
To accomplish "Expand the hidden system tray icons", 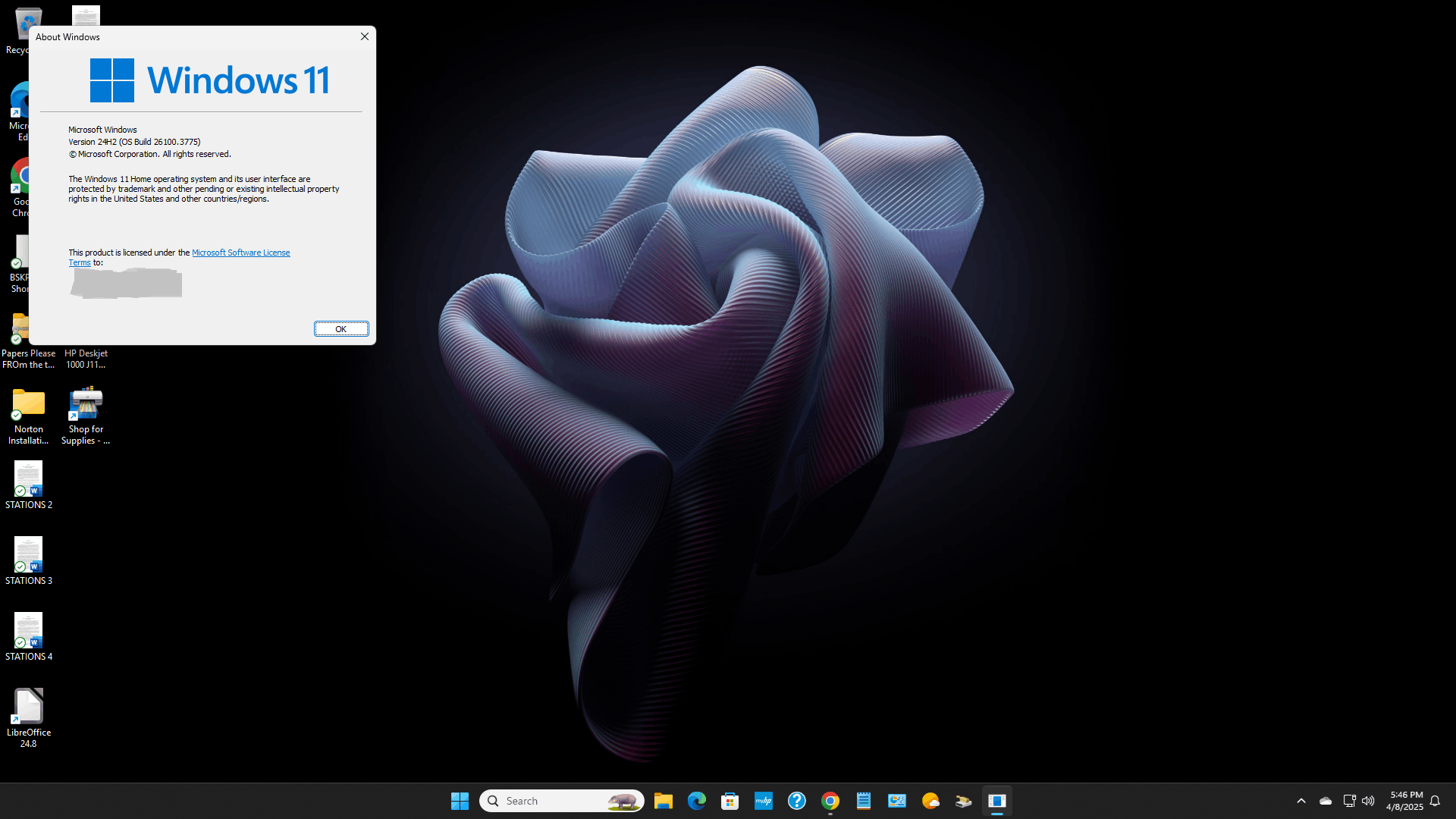I will pos(1301,801).
